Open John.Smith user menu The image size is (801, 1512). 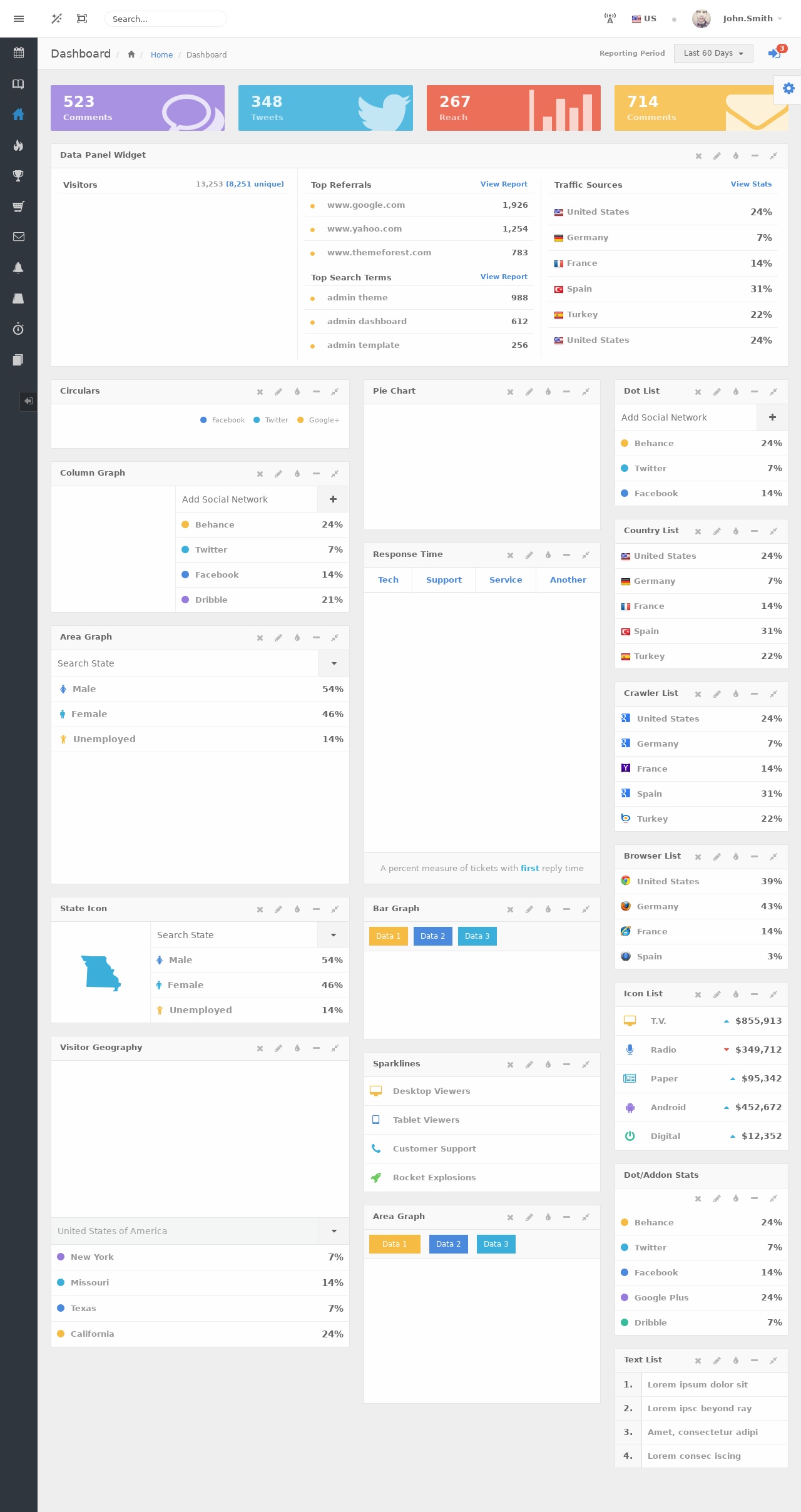pyautogui.click(x=748, y=19)
